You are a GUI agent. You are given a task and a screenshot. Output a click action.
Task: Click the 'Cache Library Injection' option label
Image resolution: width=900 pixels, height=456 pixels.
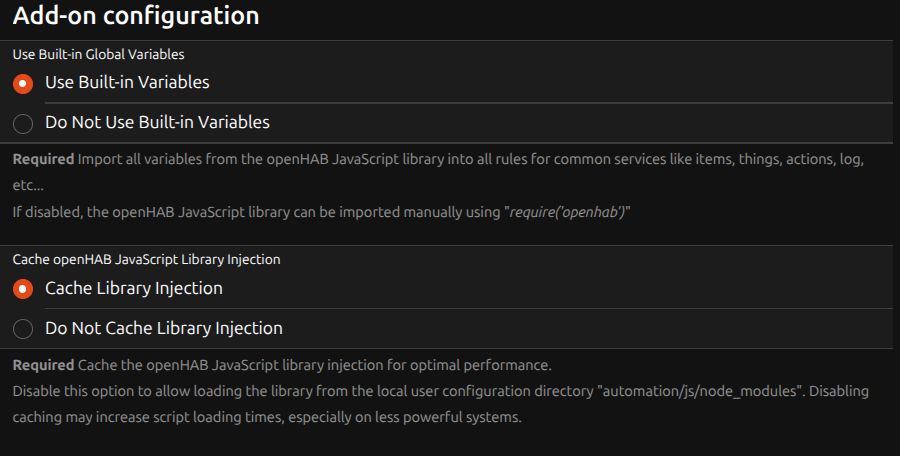134,288
